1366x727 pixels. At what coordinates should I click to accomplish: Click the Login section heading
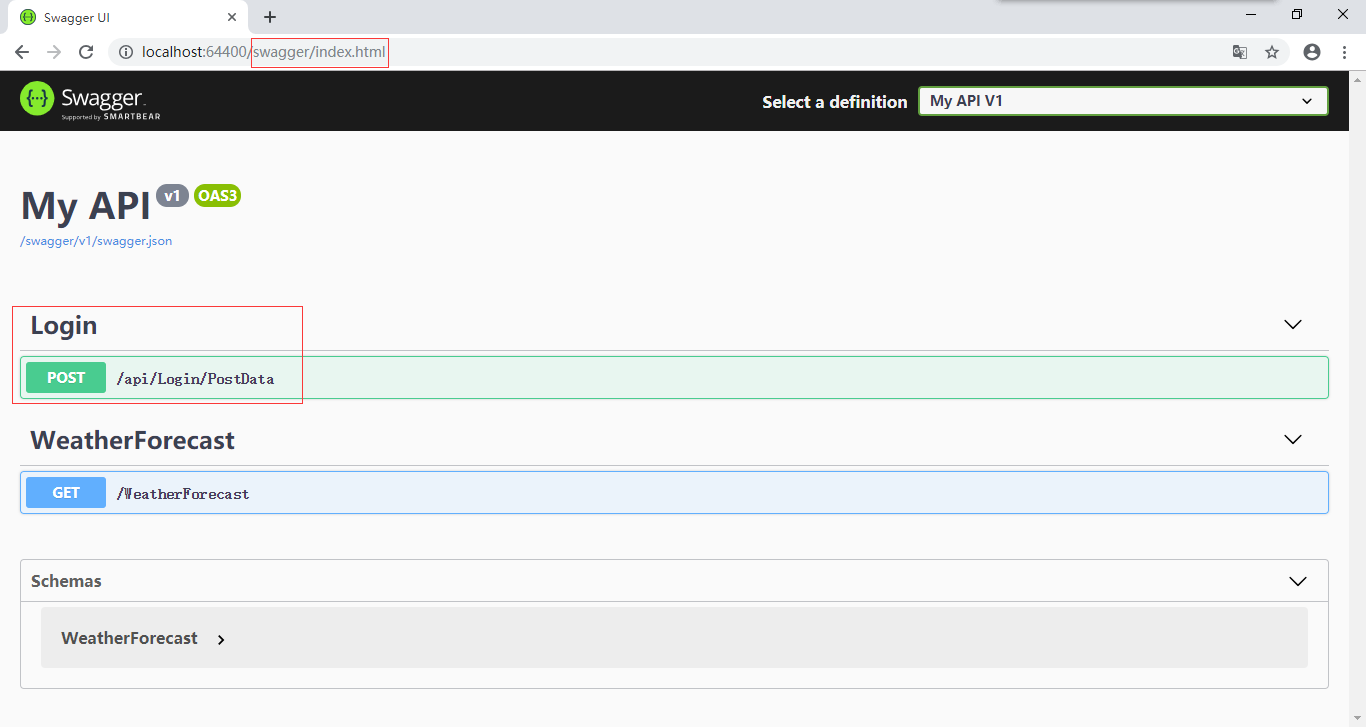(x=64, y=325)
